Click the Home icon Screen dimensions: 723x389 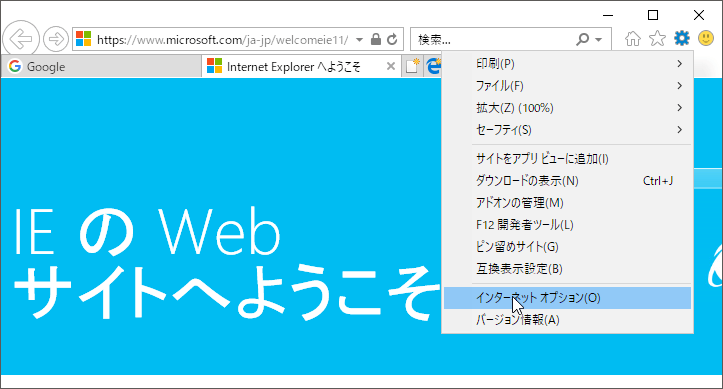[633, 39]
